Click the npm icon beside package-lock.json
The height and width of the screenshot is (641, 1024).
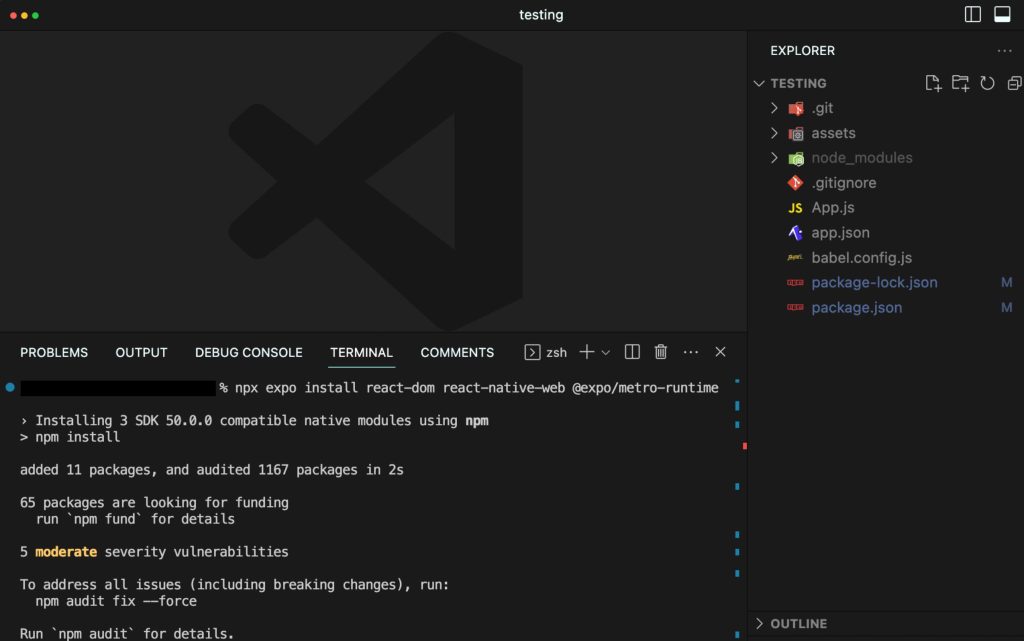[795, 283]
